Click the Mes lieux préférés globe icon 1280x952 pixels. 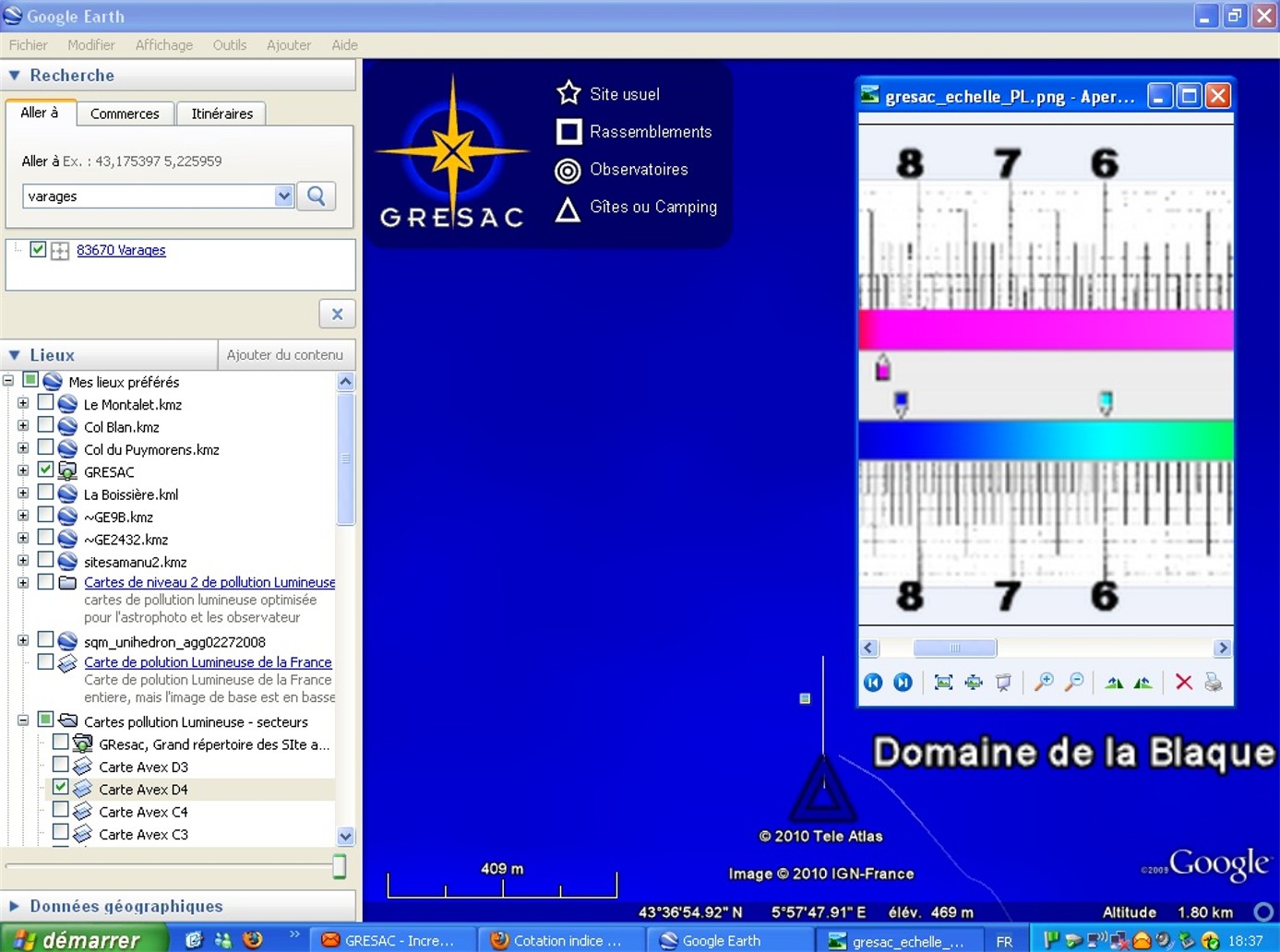click(x=53, y=382)
